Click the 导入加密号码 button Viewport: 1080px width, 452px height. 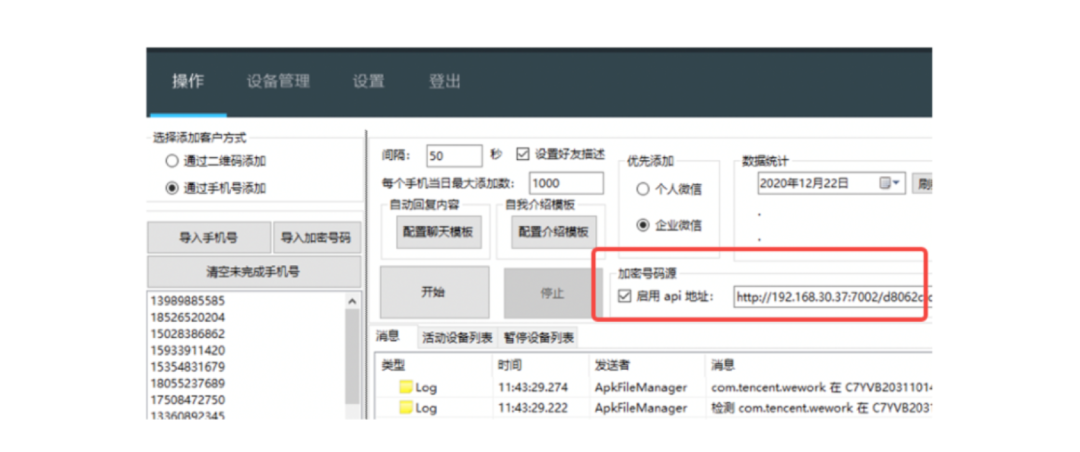click(x=317, y=238)
